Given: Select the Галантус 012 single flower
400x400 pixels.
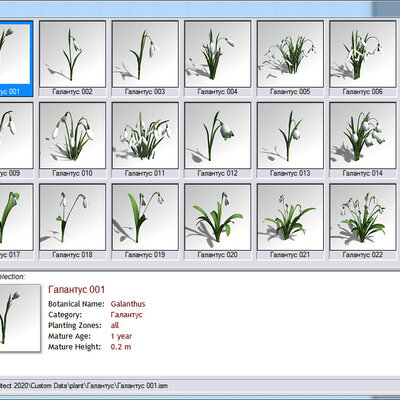Looking at the screenshot, I should pyautogui.click(x=217, y=136).
